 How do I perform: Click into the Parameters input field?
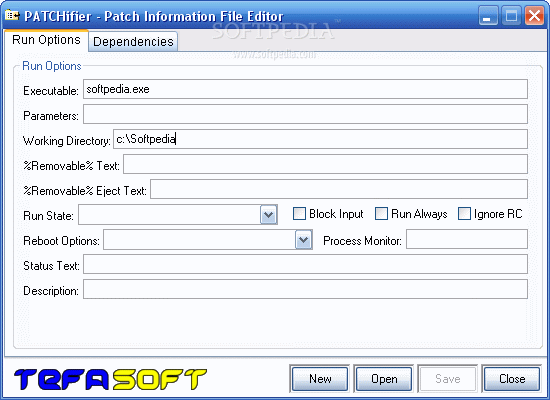305,114
